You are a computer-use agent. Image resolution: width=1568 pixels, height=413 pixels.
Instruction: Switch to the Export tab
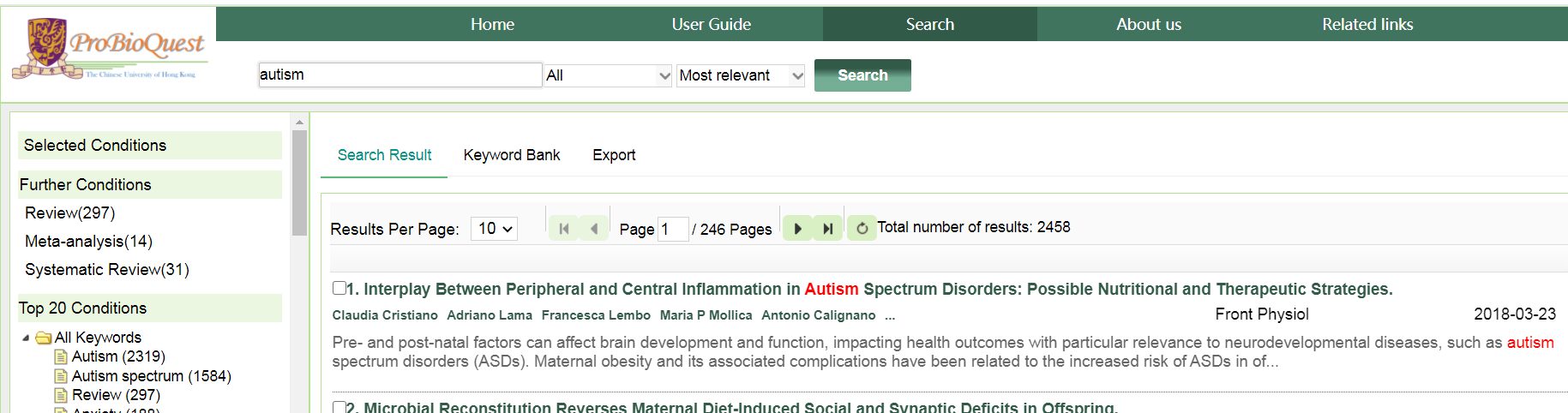614,155
